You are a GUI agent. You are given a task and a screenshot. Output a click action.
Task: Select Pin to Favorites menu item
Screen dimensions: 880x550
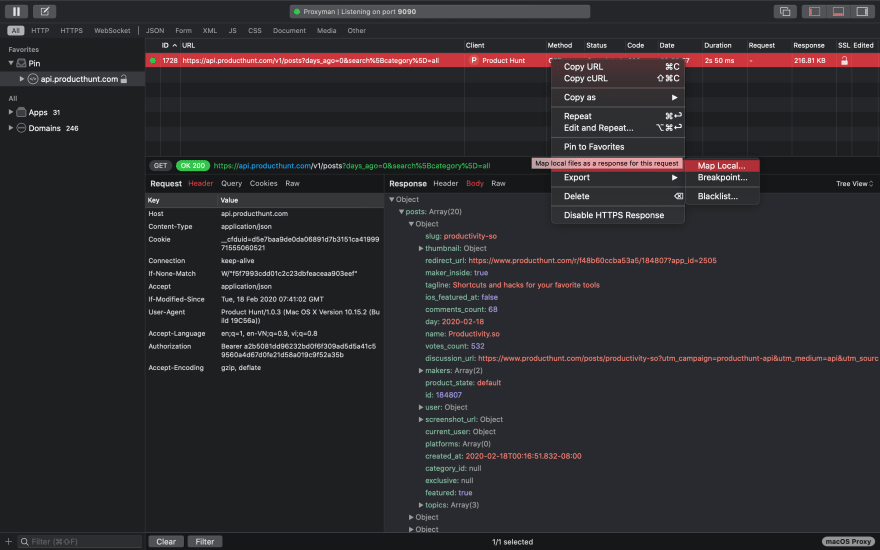pos(618,146)
